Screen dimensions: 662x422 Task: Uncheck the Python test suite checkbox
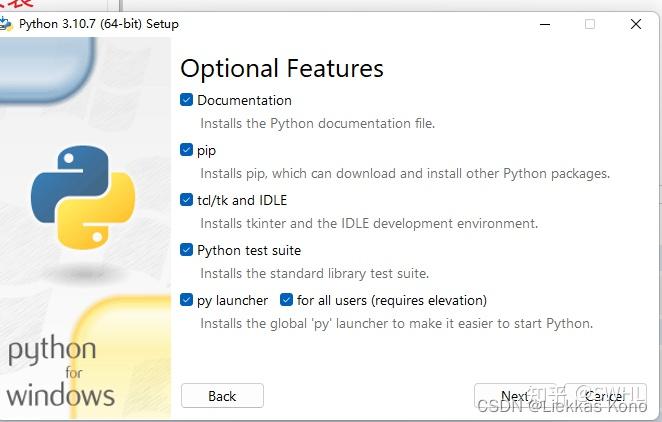(x=187, y=250)
